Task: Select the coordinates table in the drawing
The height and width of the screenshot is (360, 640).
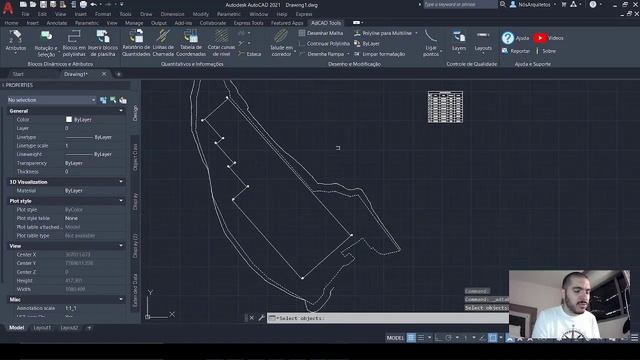Action: pos(445,107)
